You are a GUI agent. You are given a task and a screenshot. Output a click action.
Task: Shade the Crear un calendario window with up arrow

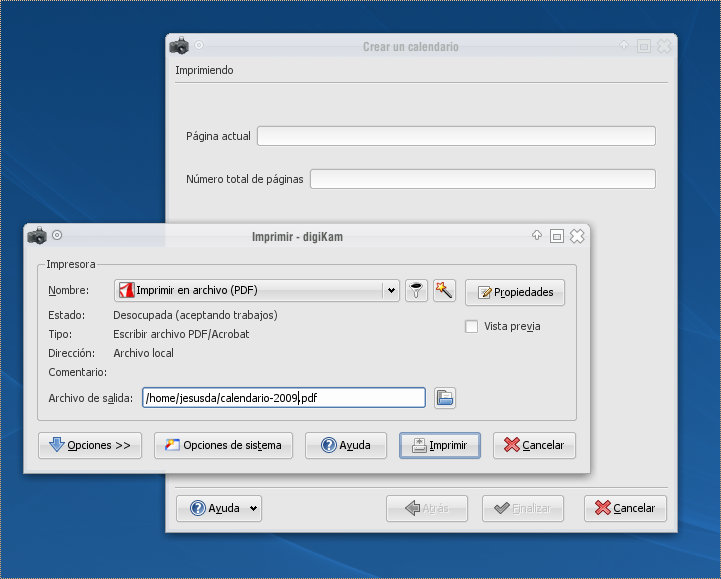pyautogui.click(x=624, y=45)
